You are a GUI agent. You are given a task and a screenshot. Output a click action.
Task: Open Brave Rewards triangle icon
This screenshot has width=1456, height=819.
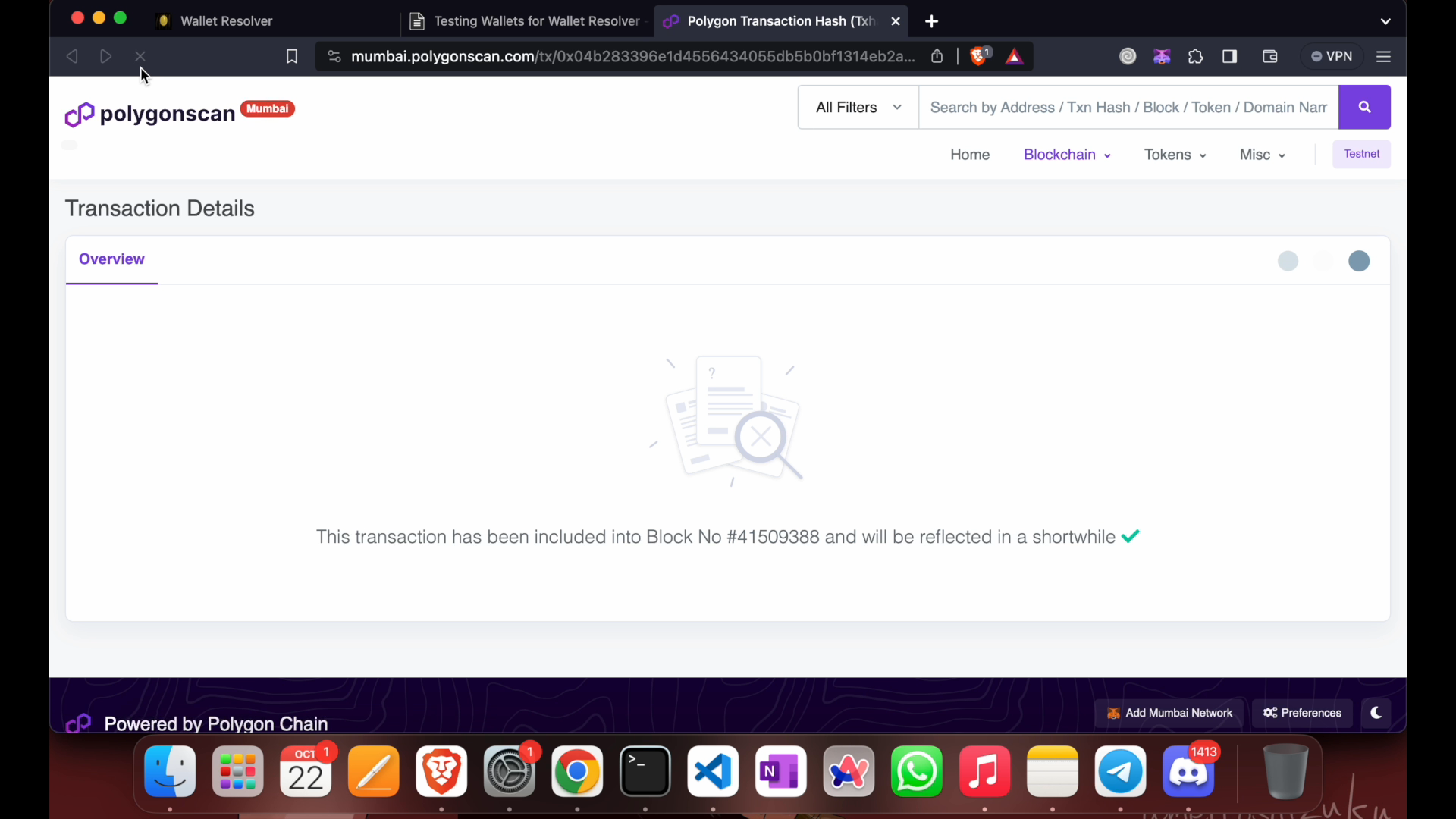point(1015,56)
